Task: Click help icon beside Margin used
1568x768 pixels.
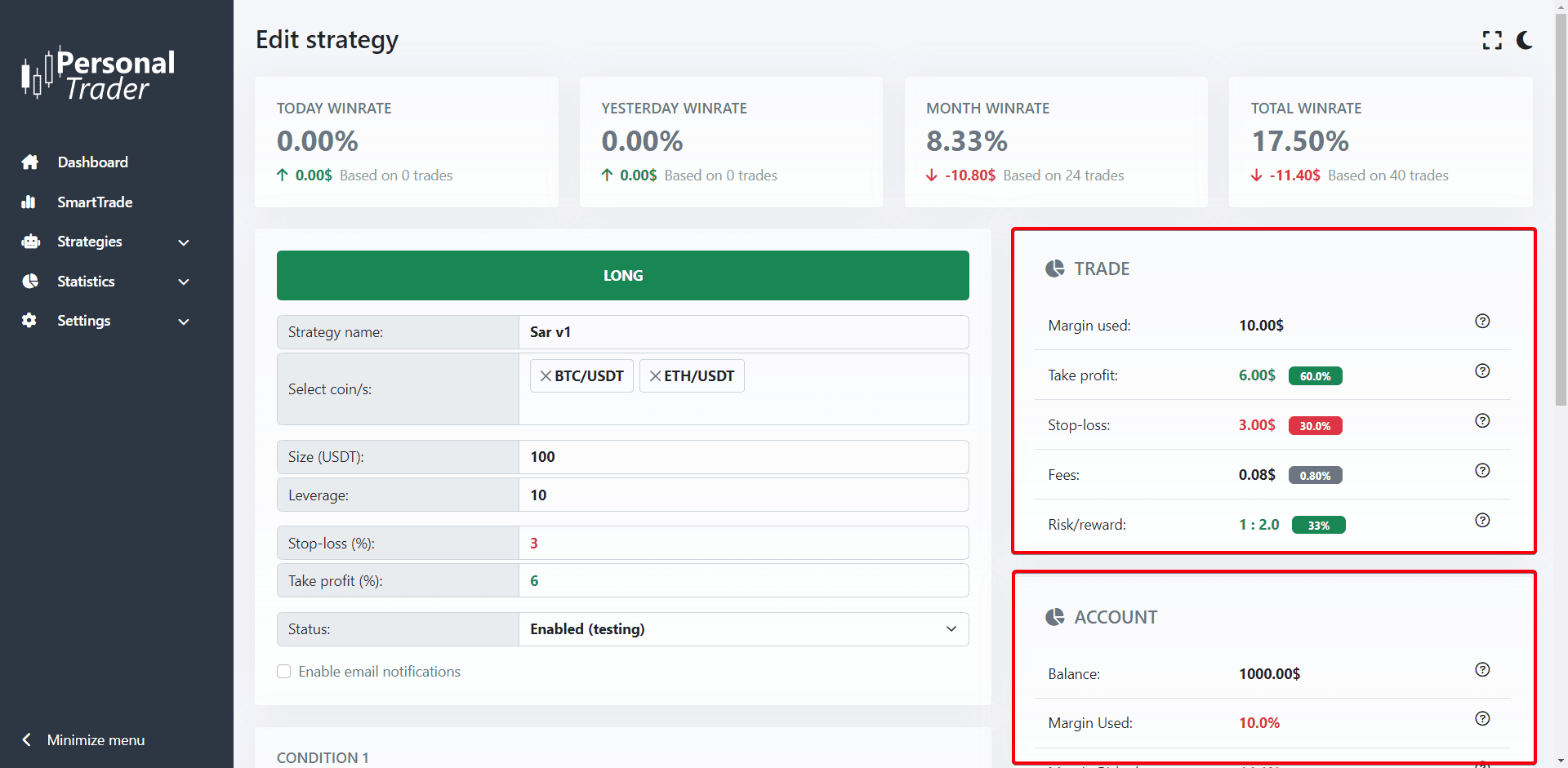Action: 1482,322
